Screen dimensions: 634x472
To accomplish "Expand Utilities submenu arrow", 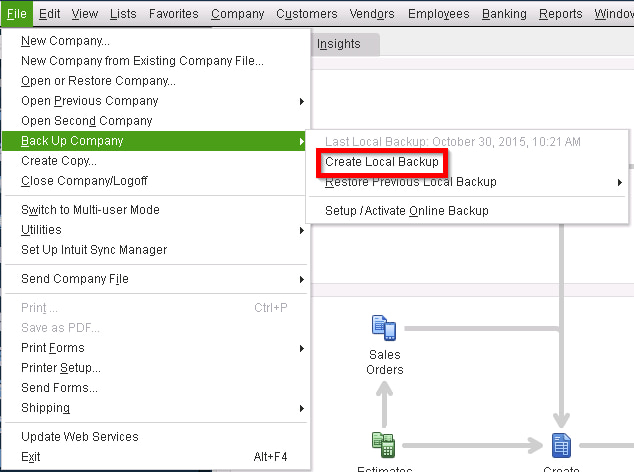I will pos(302,230).
